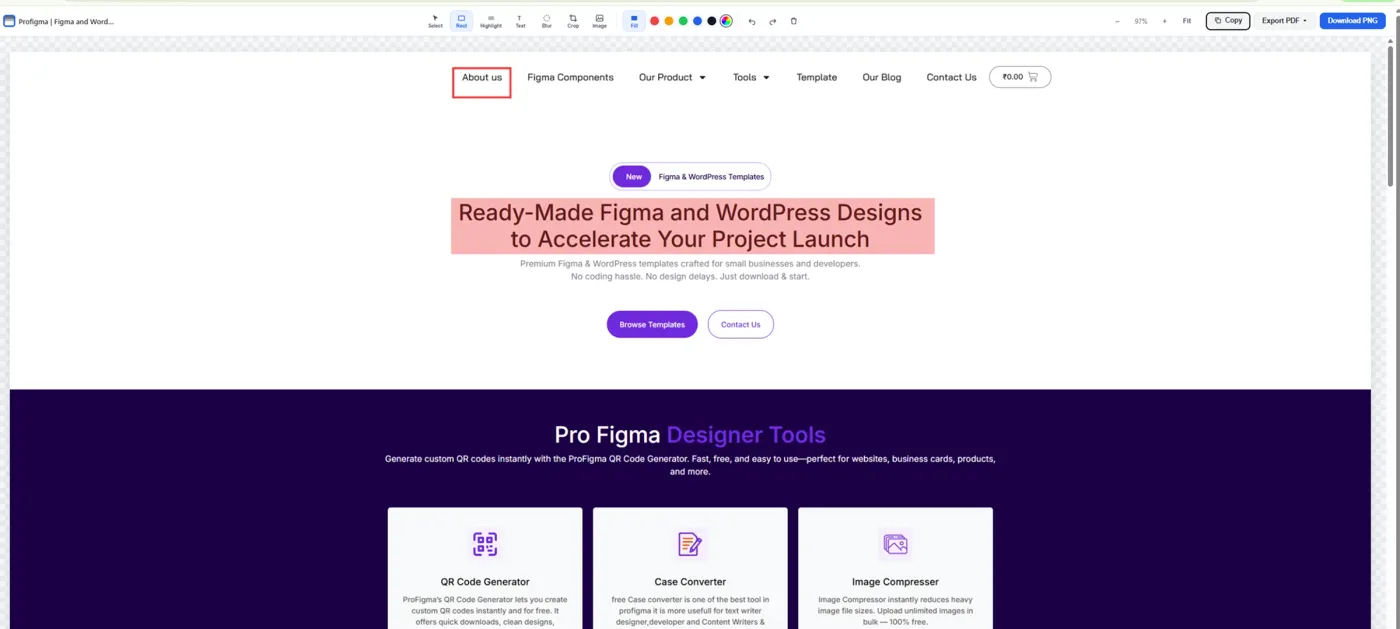Undo the last annotation
Viewport: 1400px width, 629px height.
coord(752,21)
